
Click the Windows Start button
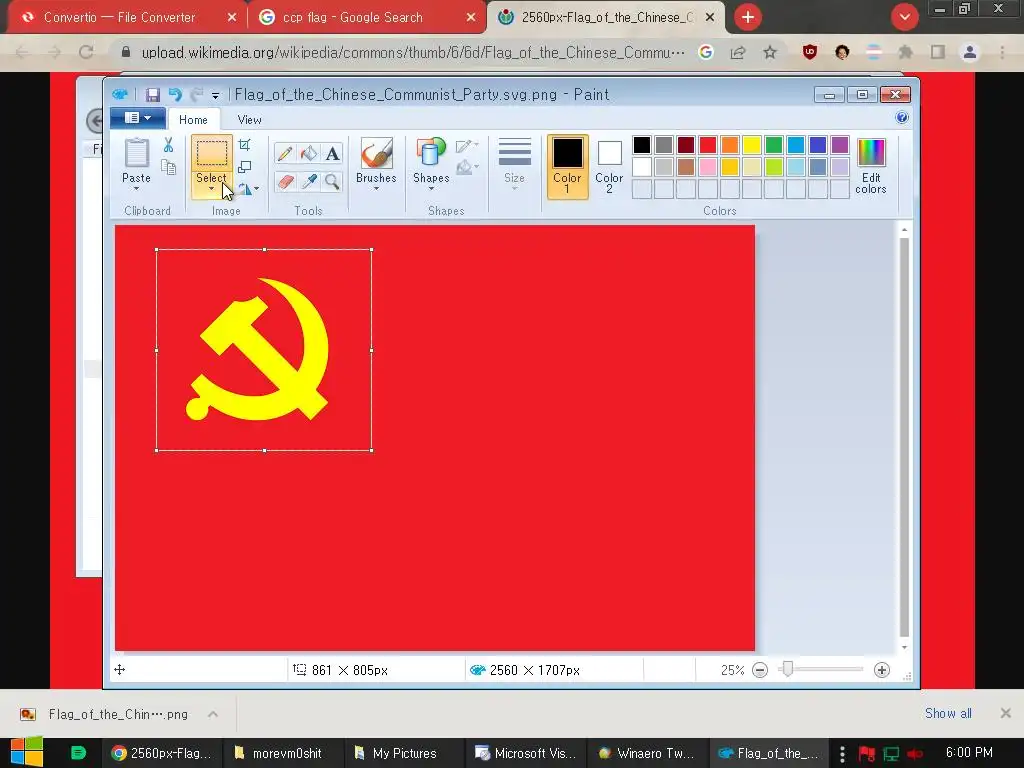pos(26,752)
